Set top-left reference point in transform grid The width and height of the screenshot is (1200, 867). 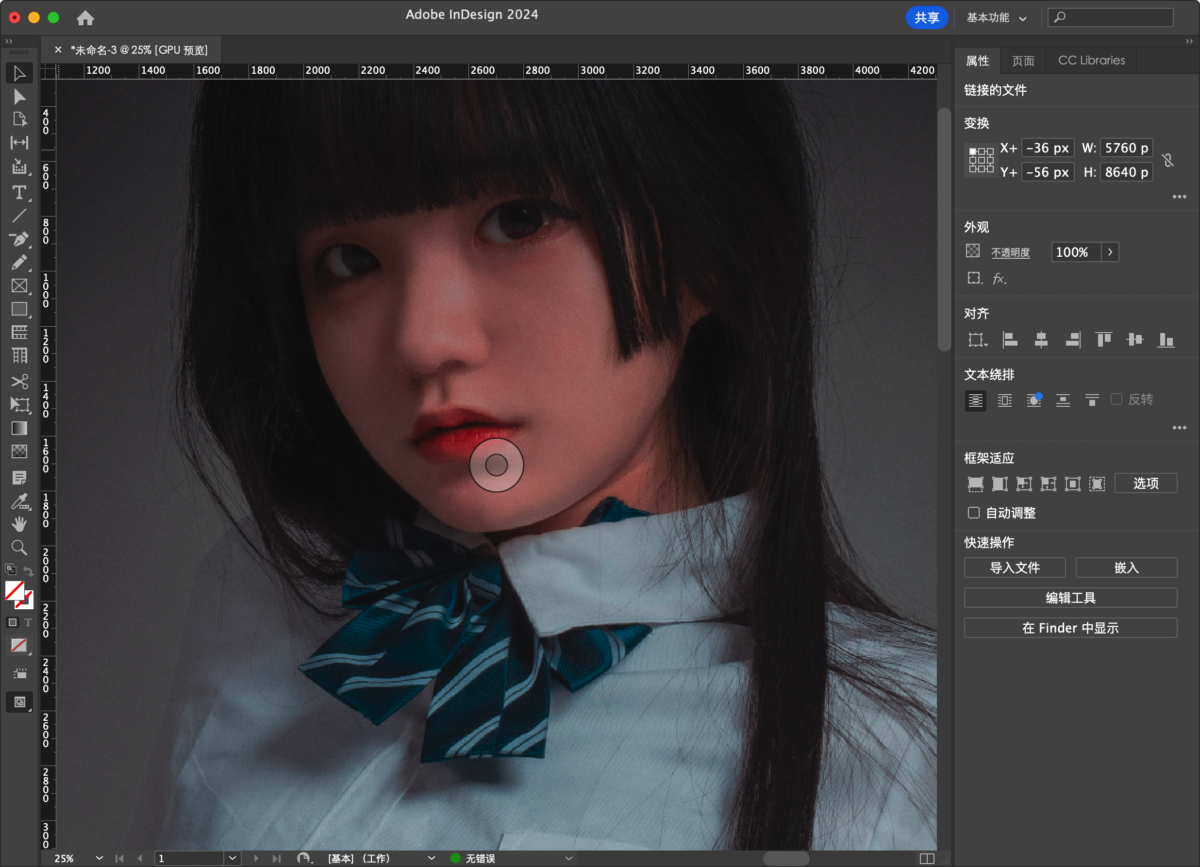coord(973,151)
